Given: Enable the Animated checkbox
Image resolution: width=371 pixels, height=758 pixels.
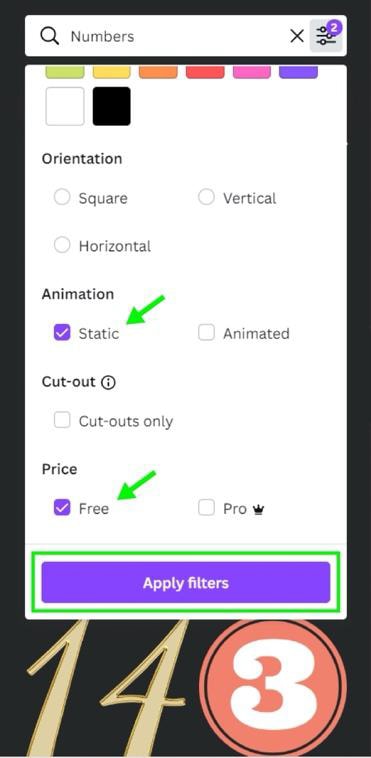Looking at the screenshot, I should 206,333.
